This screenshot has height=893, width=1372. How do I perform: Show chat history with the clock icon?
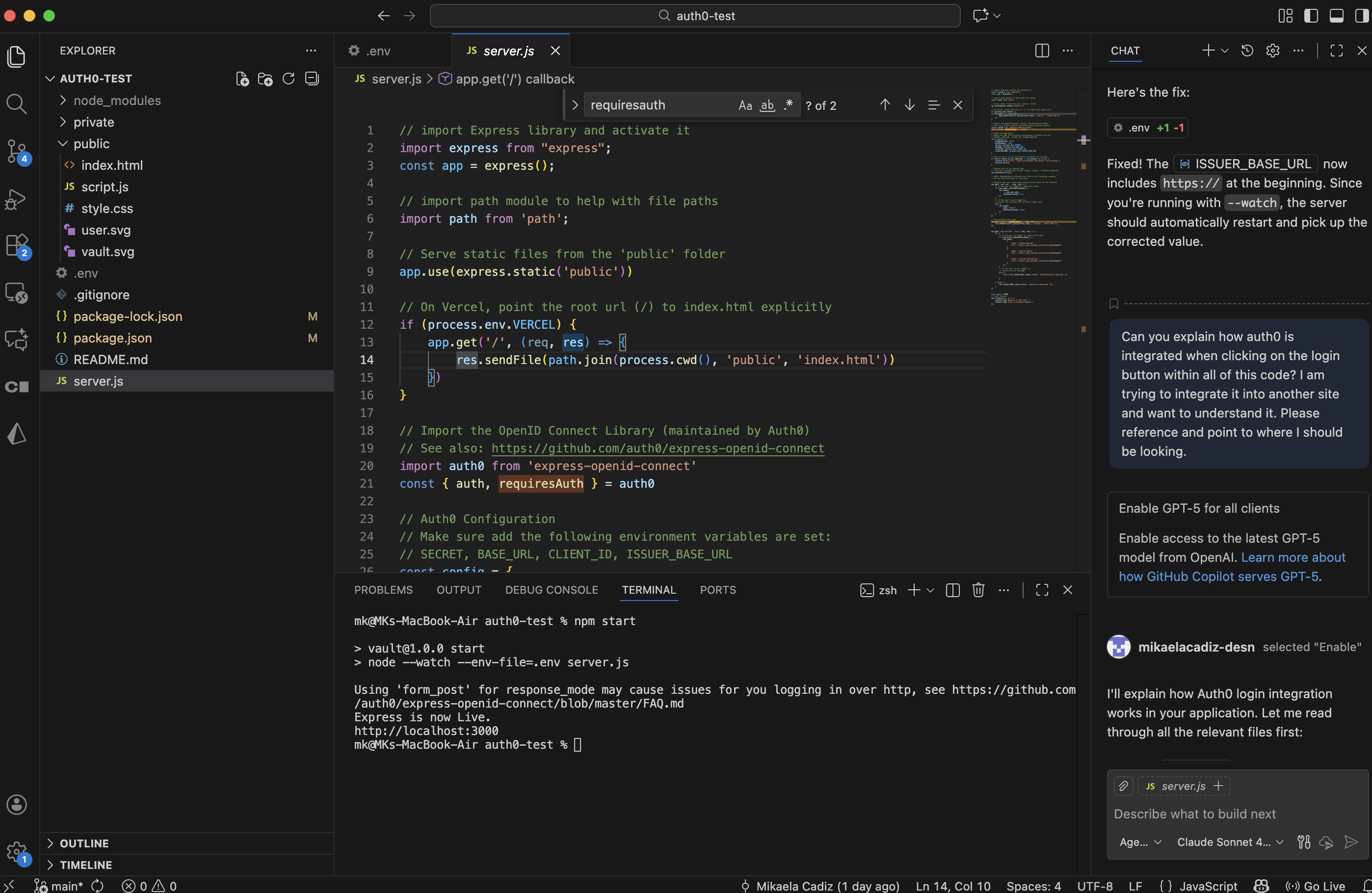pos(1247,51)
